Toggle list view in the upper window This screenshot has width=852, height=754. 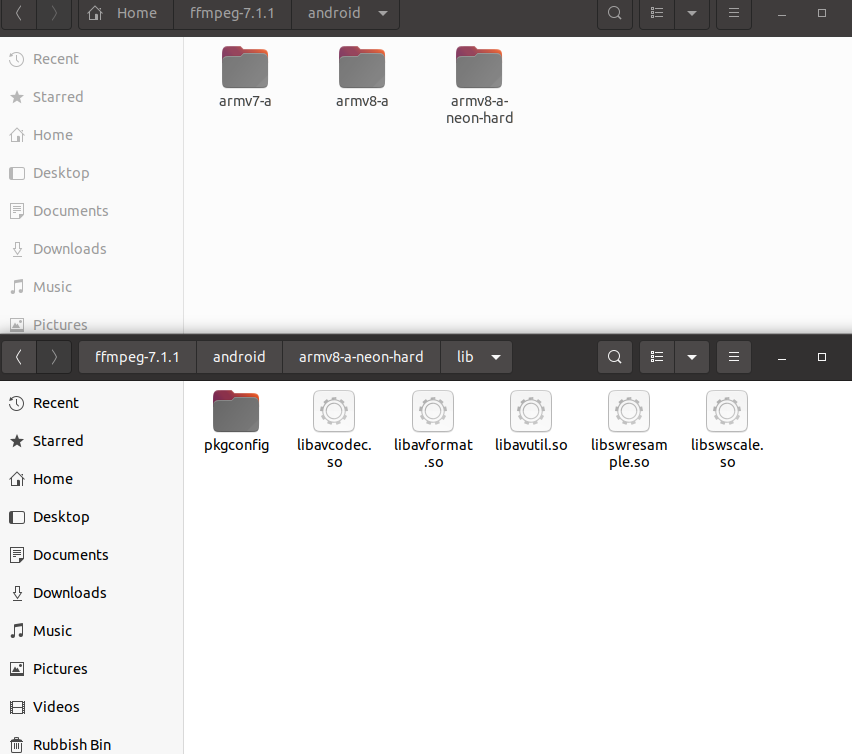657,13
